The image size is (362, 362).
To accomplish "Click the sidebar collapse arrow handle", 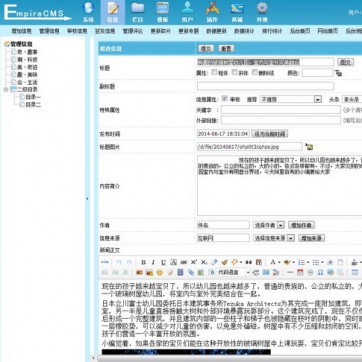I will 87,199.
